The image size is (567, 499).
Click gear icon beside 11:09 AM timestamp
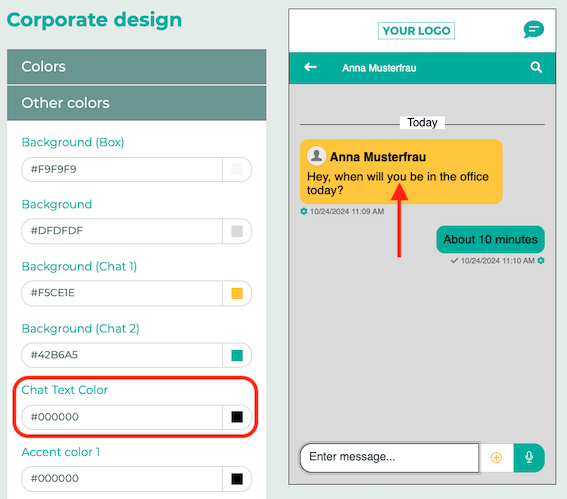pyautogui.click(x=304, y=211)
